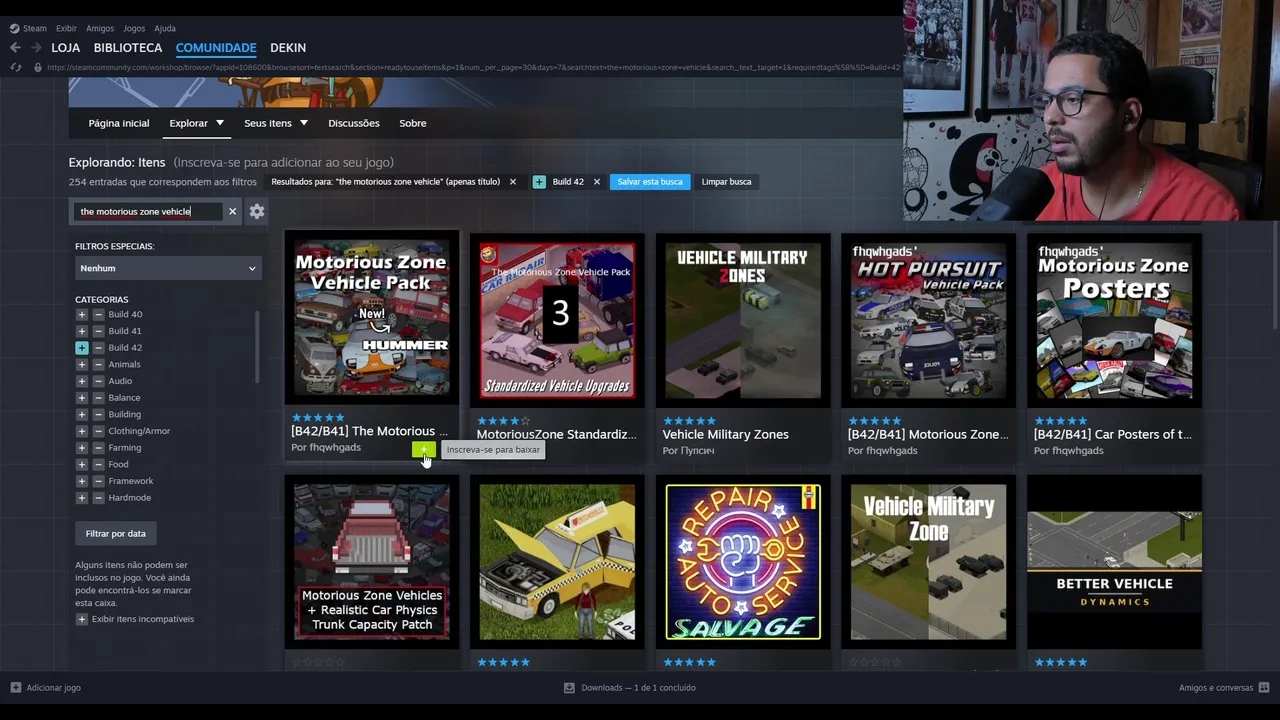
Task: Exclude the Build 41 category
Action: pyautogui.click(x=98, y=331)
